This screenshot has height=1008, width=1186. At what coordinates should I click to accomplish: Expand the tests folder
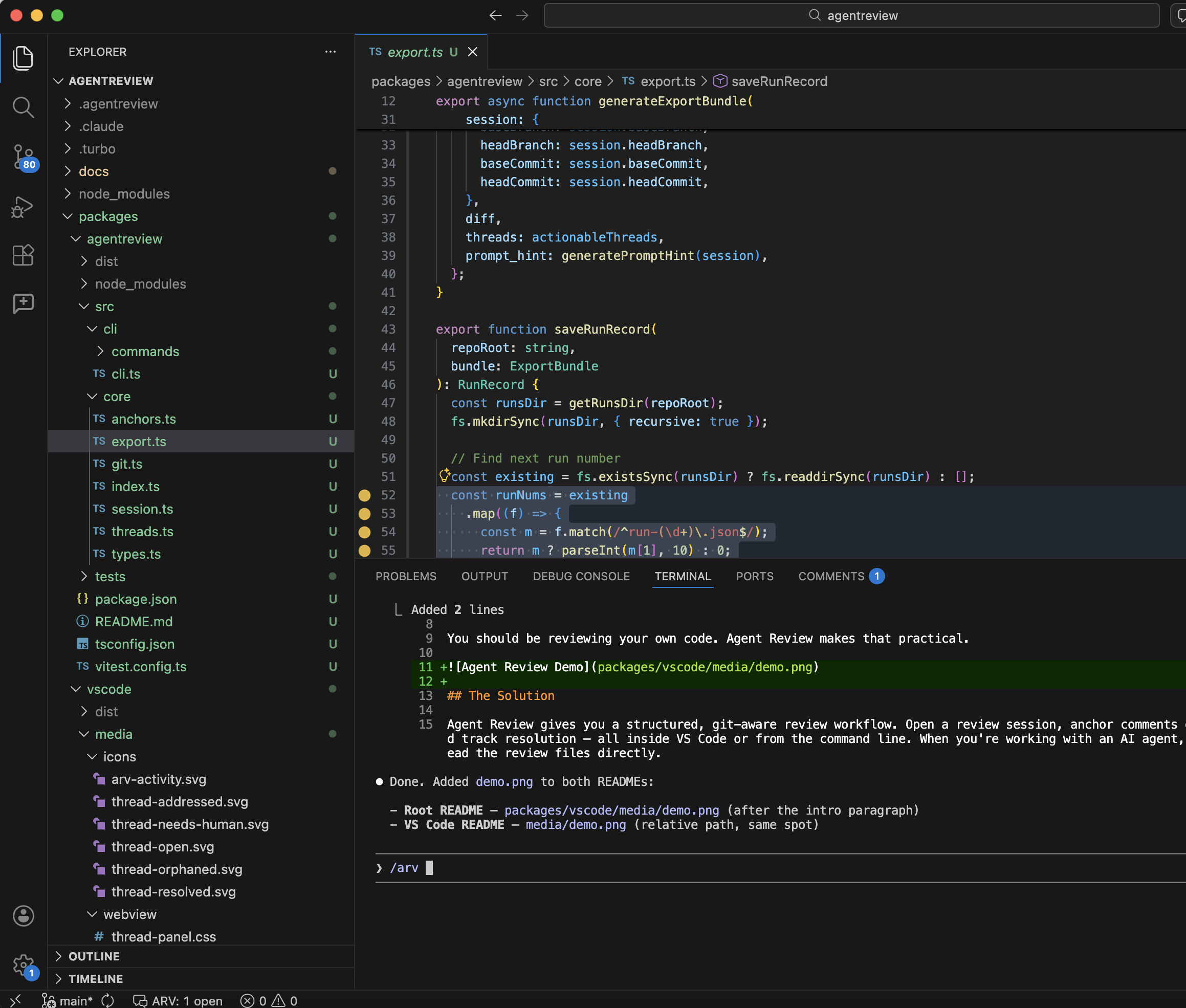pyautogui.click(x=109, y=577)
